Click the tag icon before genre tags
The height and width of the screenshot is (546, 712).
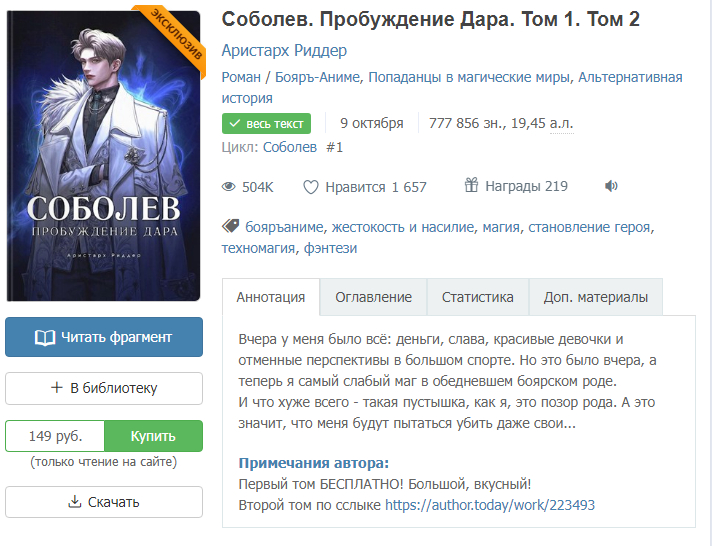click(229, 227)
